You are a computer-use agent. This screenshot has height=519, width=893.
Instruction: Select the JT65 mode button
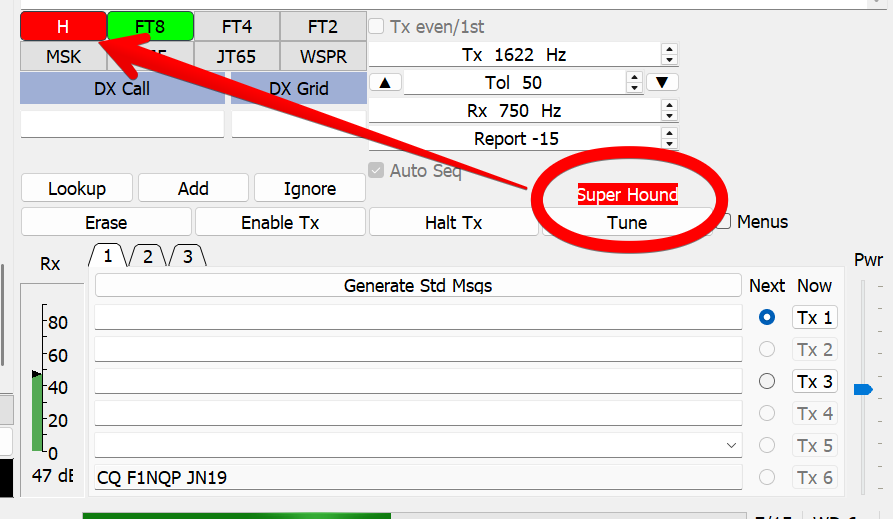click(x=236, y=57)
